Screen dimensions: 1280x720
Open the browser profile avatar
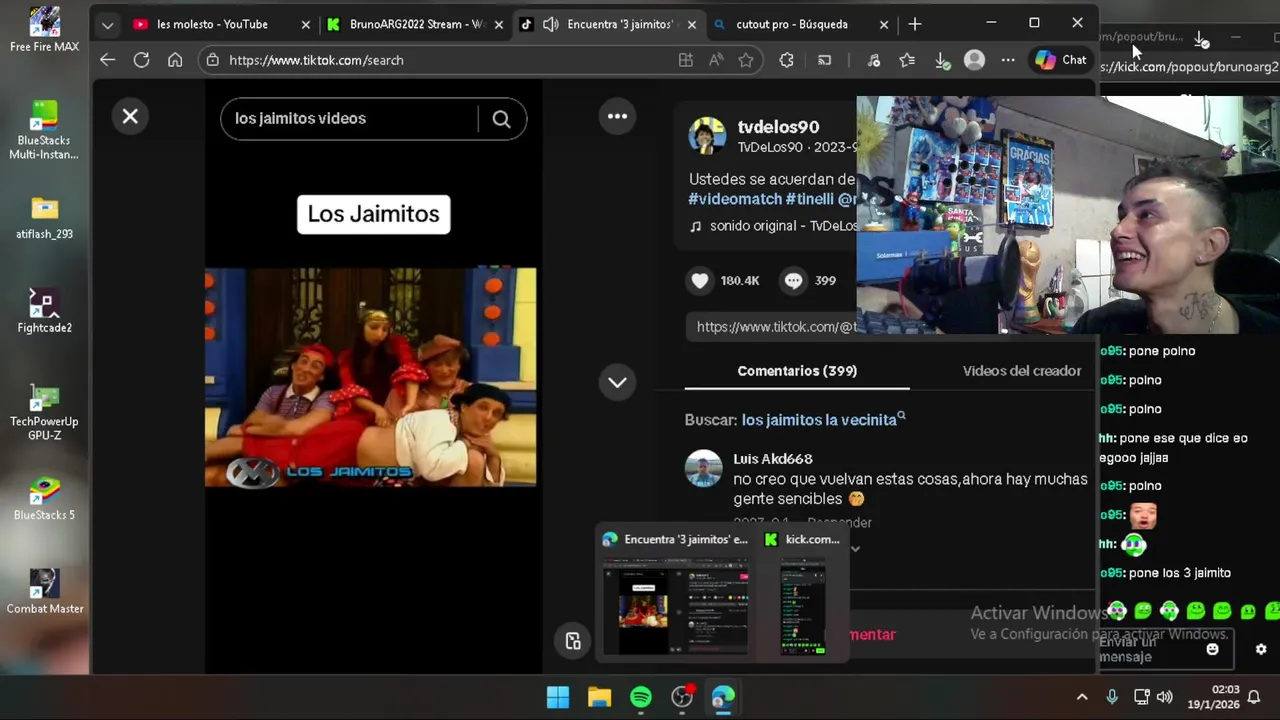click(x=974, y=60)
